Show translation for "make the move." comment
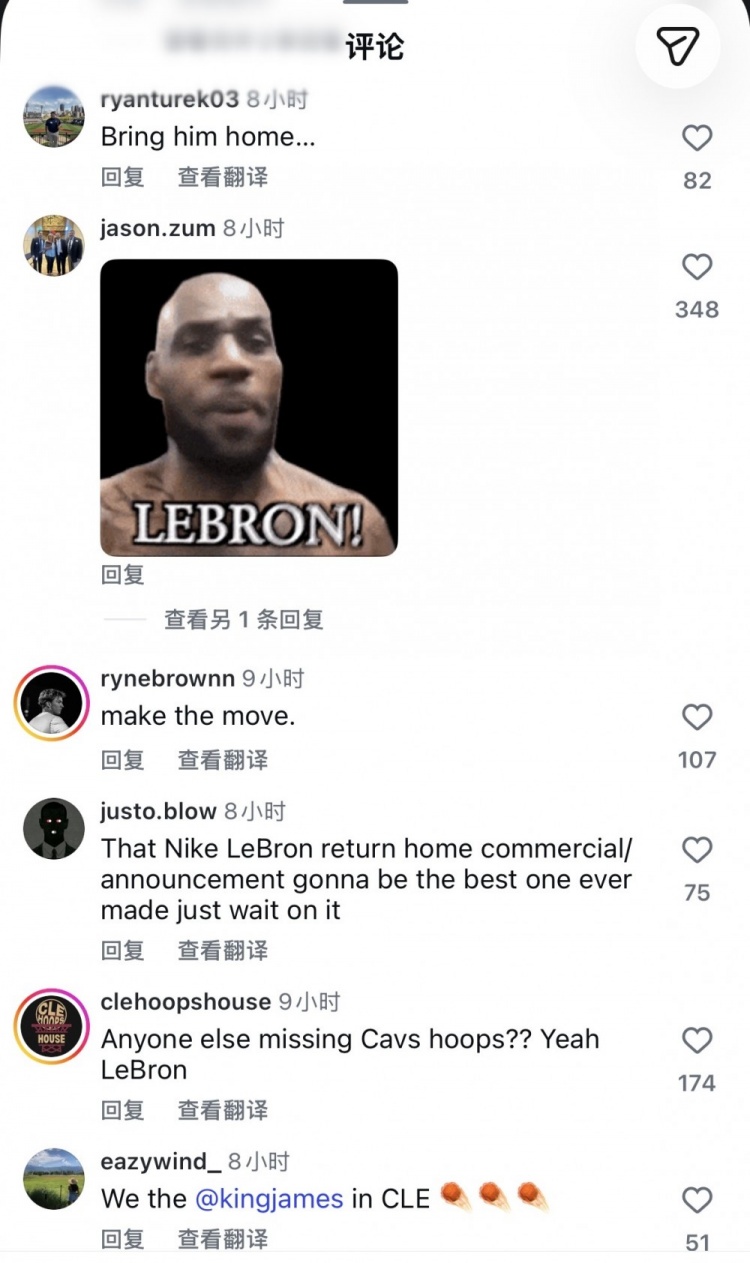Screen dimensions: 750x1263 point(223,760)
